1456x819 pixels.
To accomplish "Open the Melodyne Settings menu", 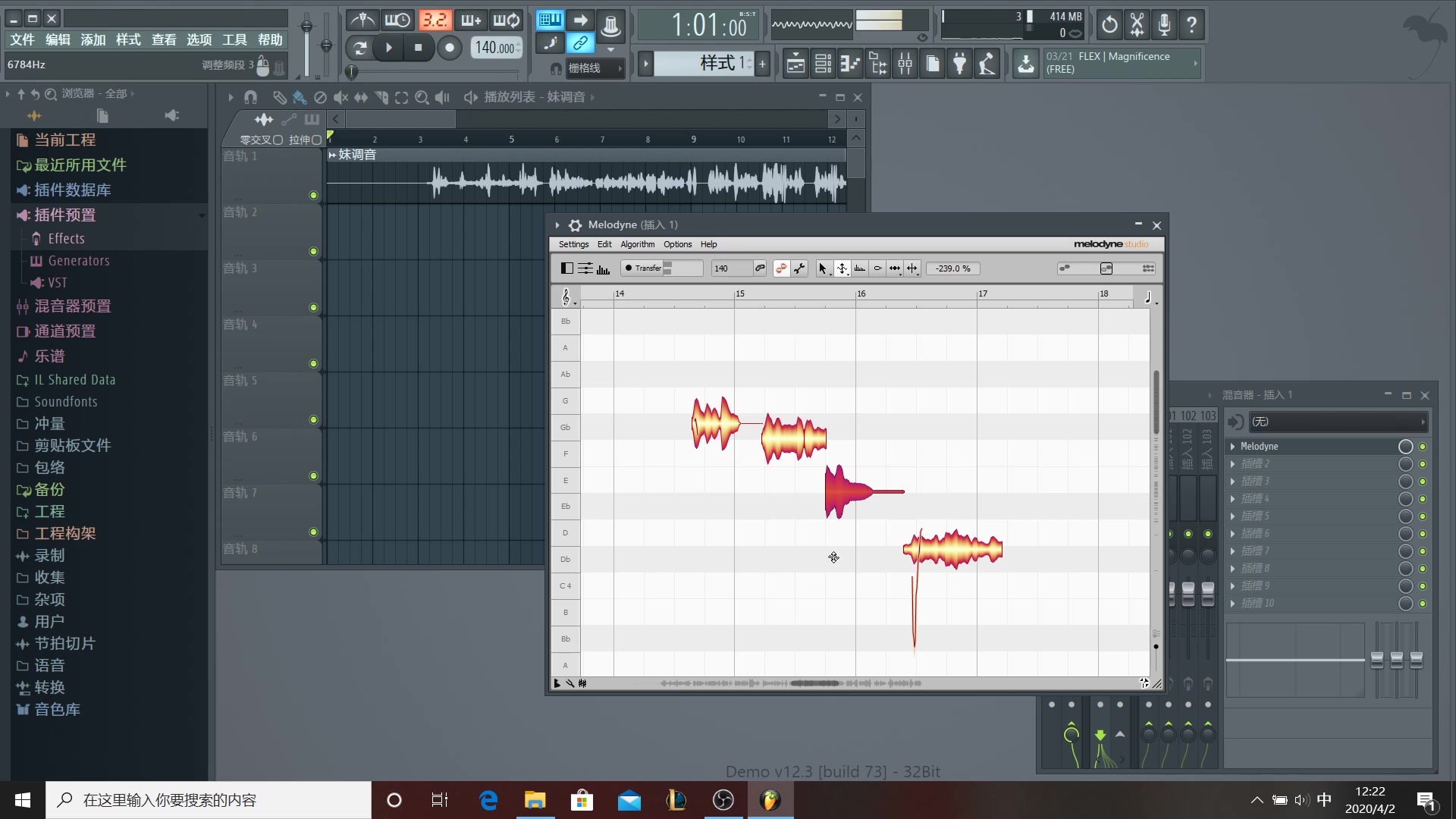I will pos(573,244).
